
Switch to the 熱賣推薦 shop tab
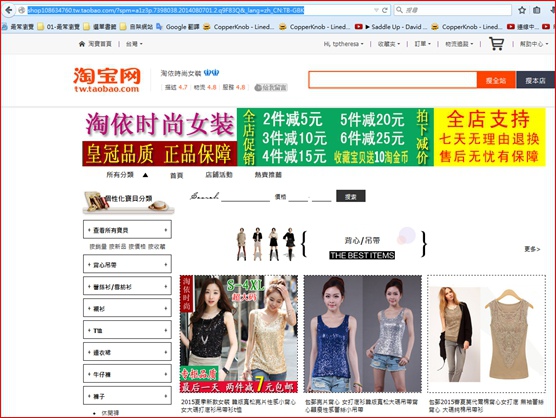268,174
